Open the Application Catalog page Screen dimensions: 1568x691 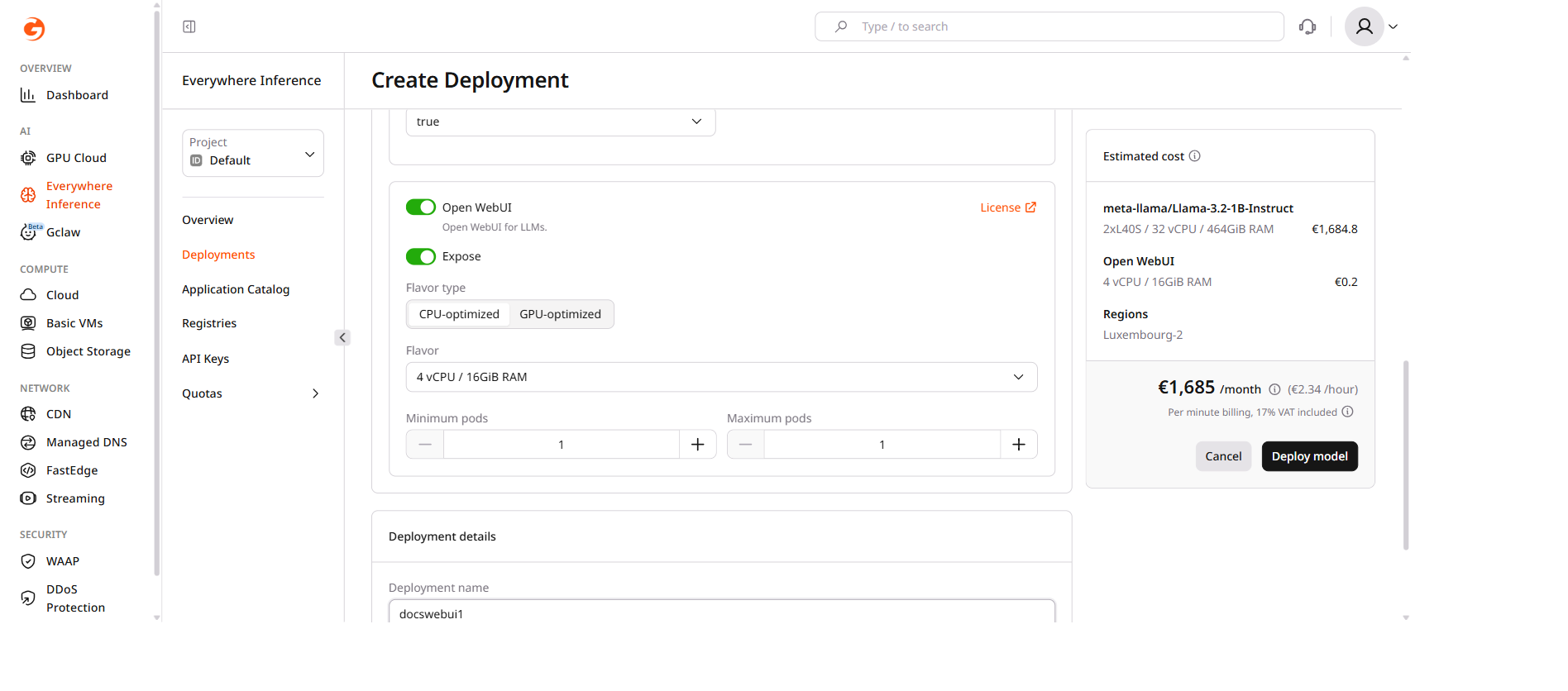[x=236, y=289]
